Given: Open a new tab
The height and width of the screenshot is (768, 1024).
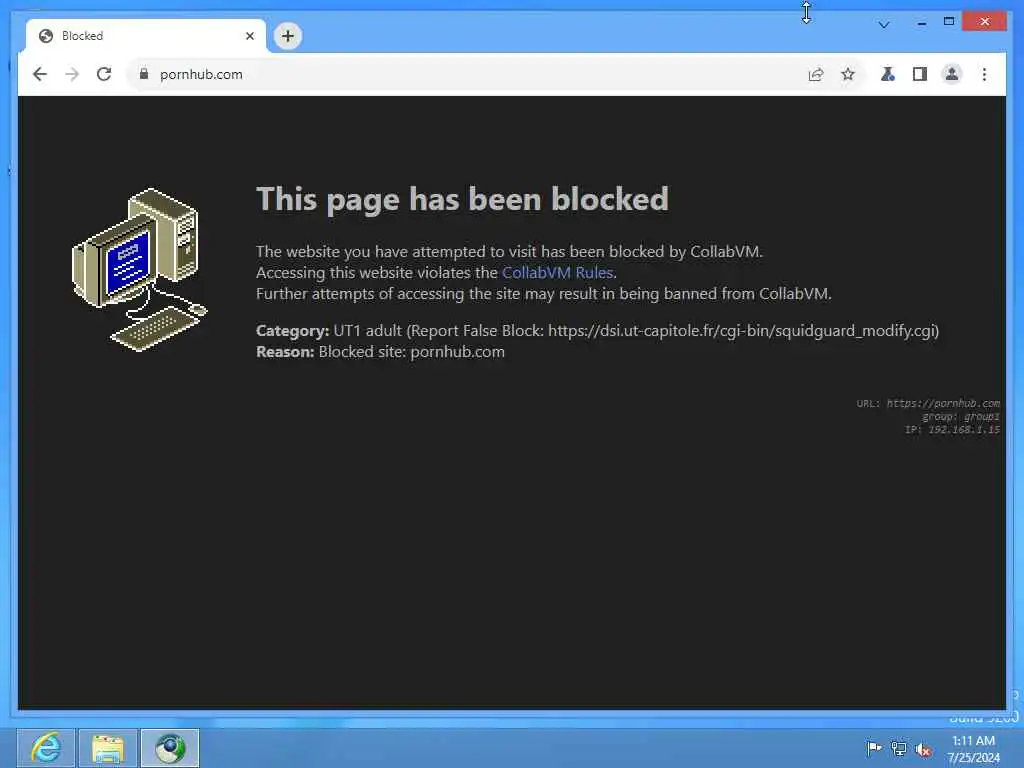Looking at the screenshot, I should click(x=288, y=36).
